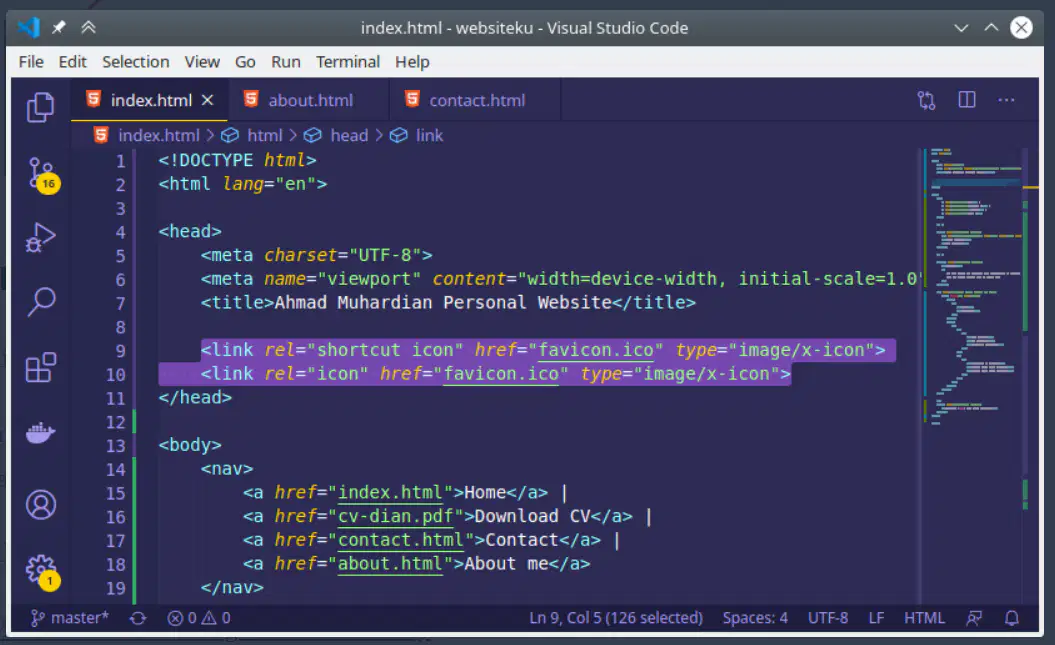Click the charset meta tag on line 5
Viewport: 1055px width, 645px height.
click(x=316, y=256)
